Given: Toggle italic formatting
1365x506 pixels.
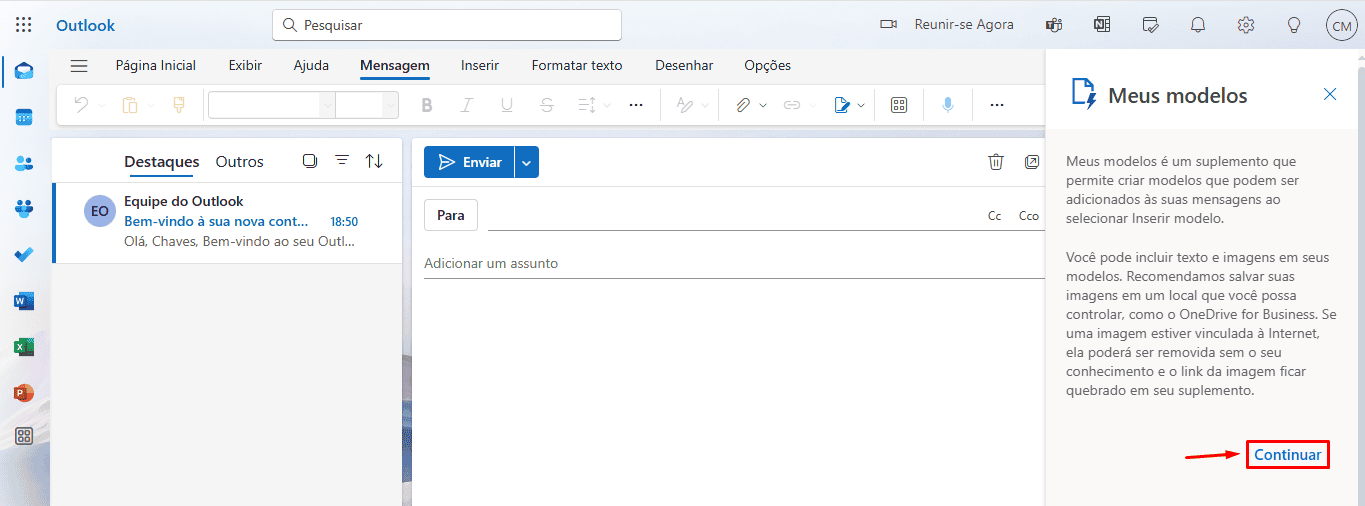Looking at the screenshot, I should [467, 105].
